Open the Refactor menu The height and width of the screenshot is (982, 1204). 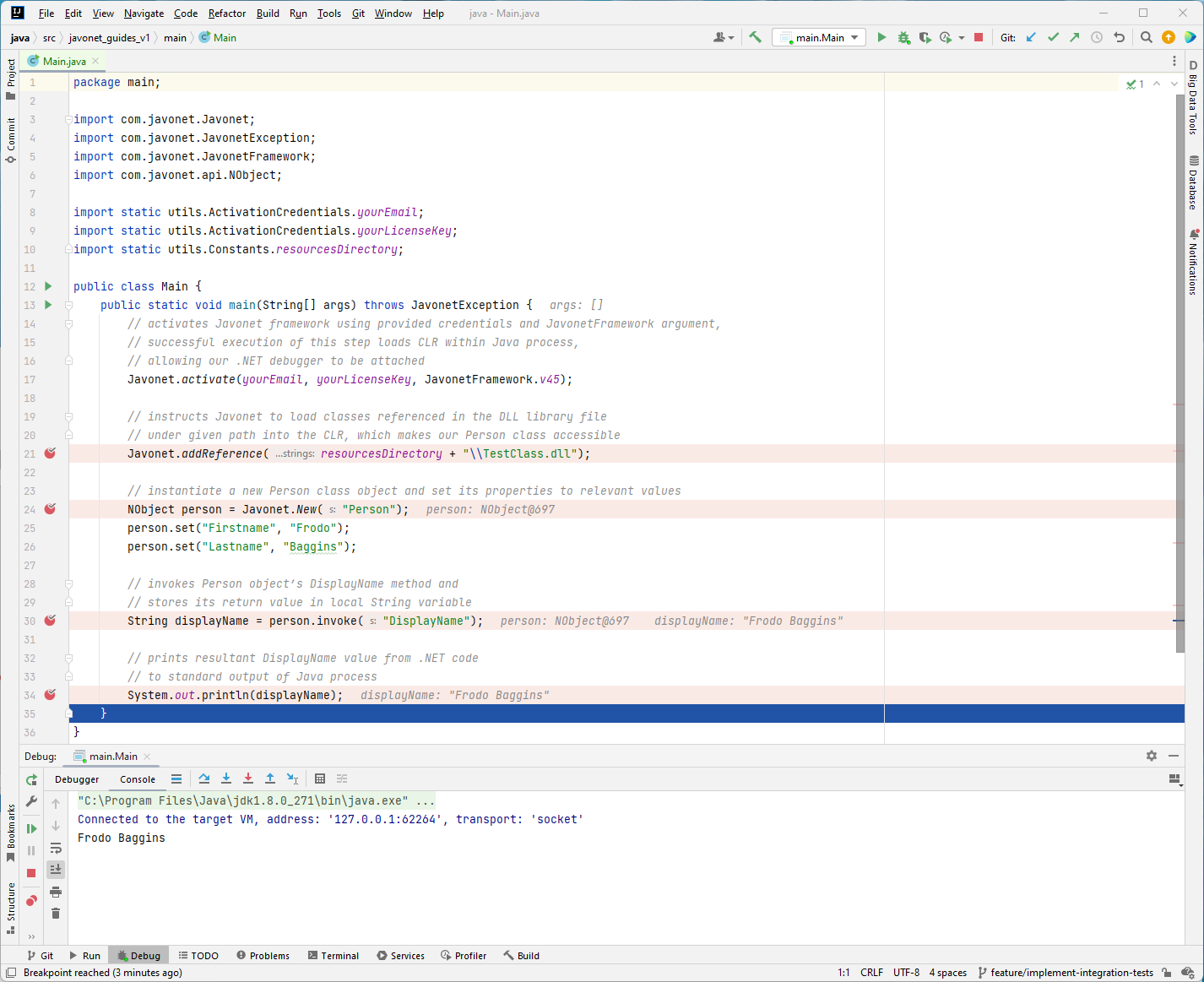[226, 14]
